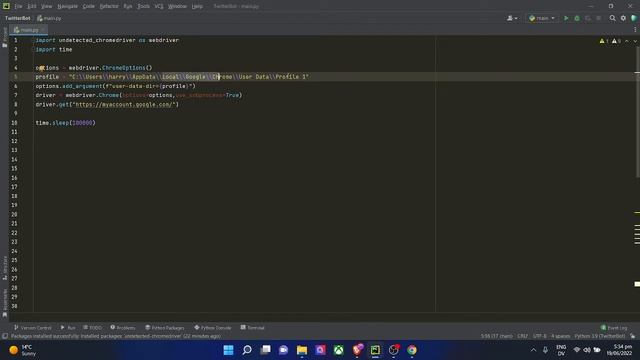Click Run with Coverage icon in toolbar
Viewport: 640px width, 360px height.
(588, 18)
